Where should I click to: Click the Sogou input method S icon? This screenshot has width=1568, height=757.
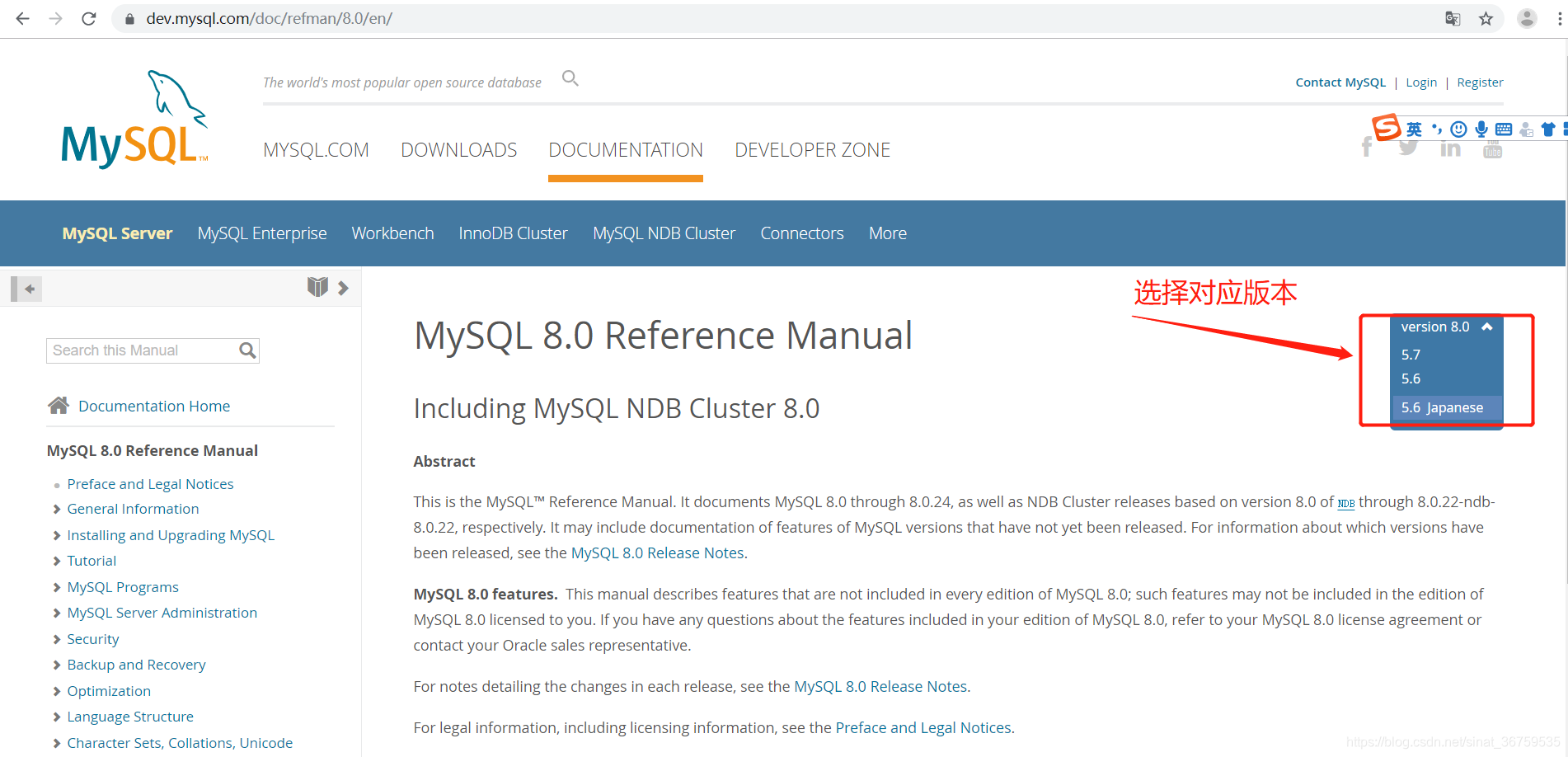(1386, 127)
